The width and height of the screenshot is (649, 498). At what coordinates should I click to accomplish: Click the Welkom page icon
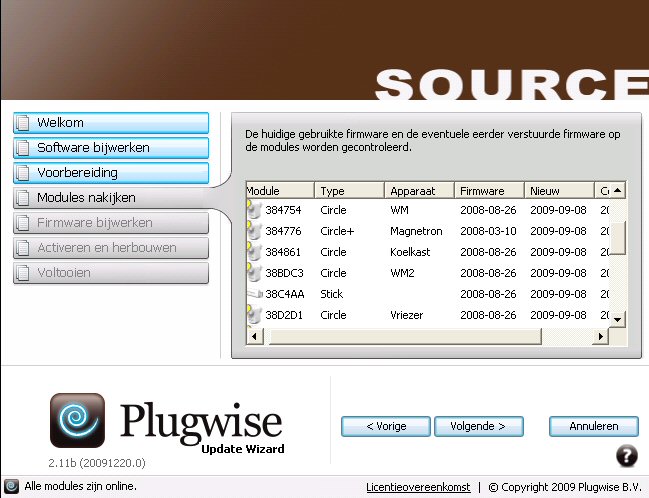pos(23,123)
